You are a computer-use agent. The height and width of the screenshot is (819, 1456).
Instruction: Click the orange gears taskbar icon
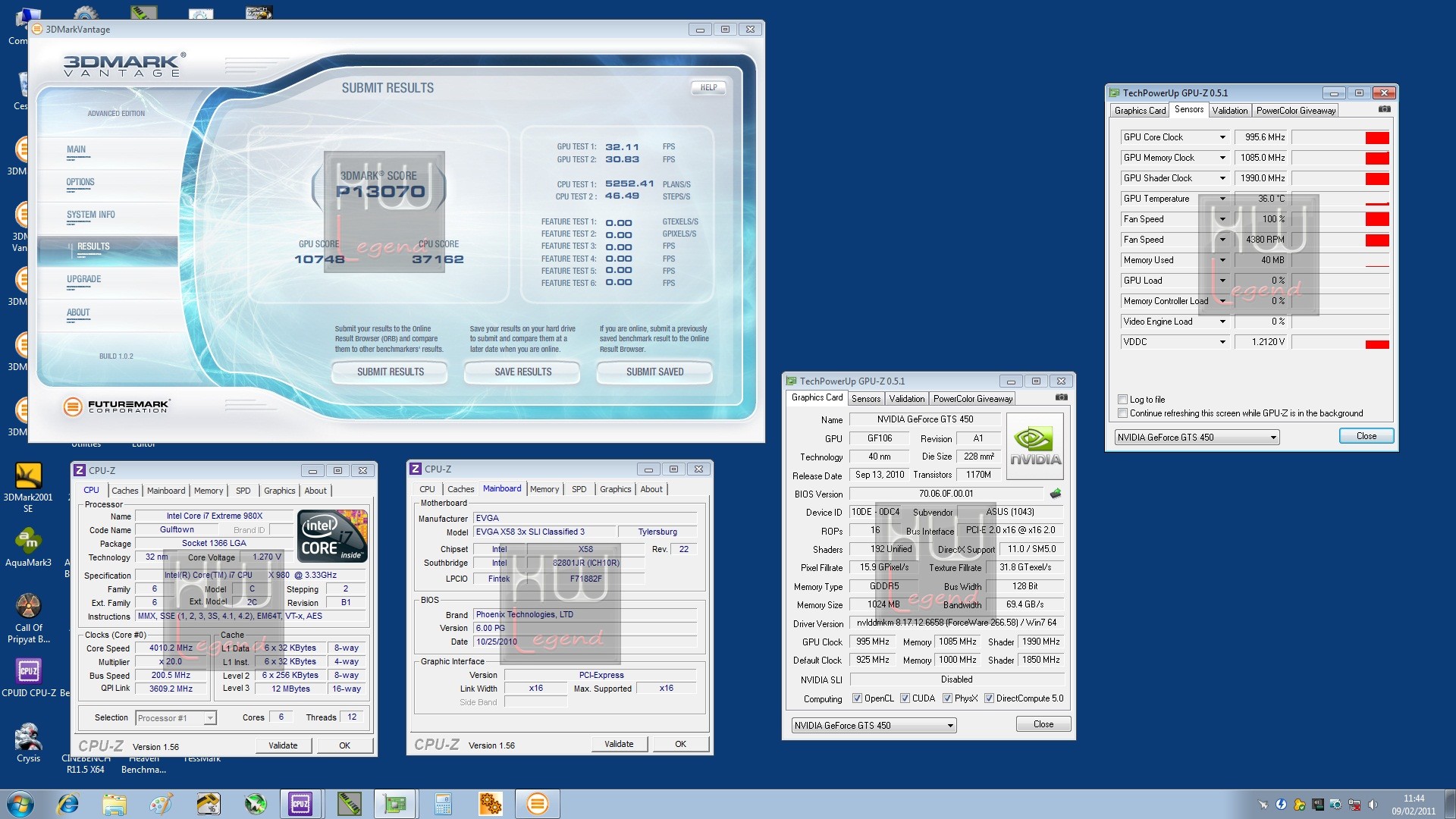point(490,804)
